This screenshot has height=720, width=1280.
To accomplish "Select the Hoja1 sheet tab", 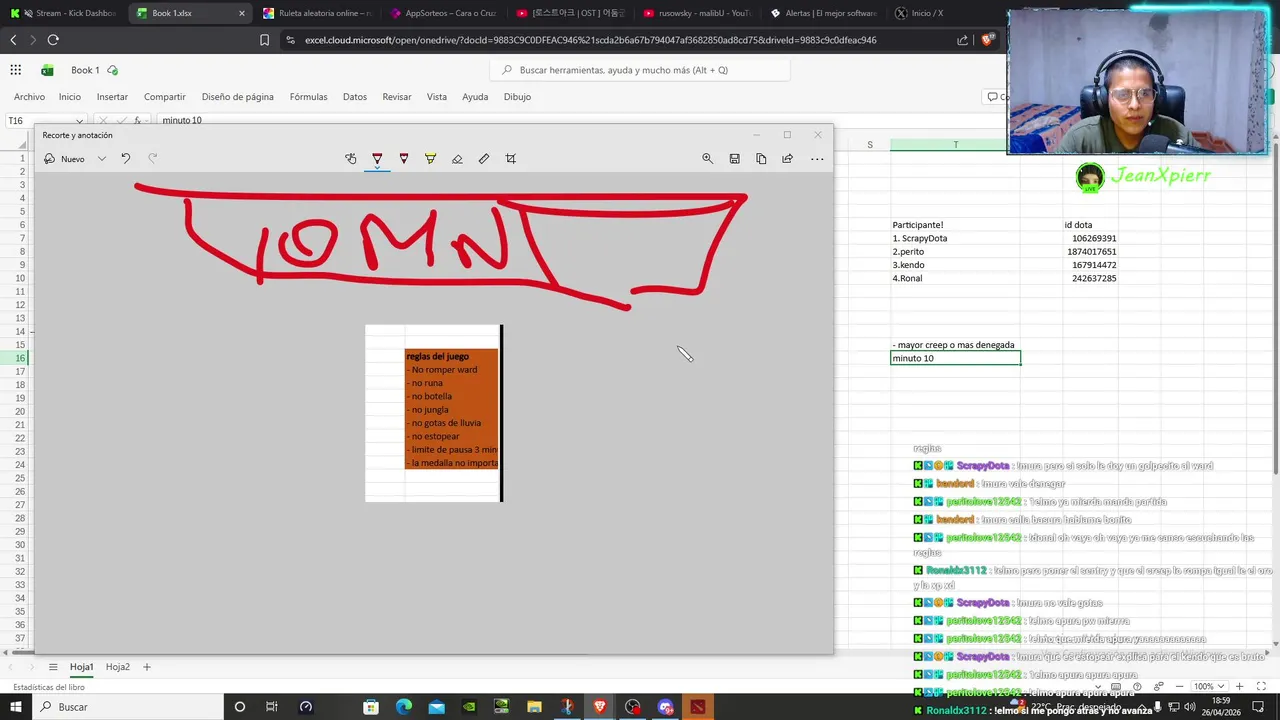I will click(x=82, y=667).
